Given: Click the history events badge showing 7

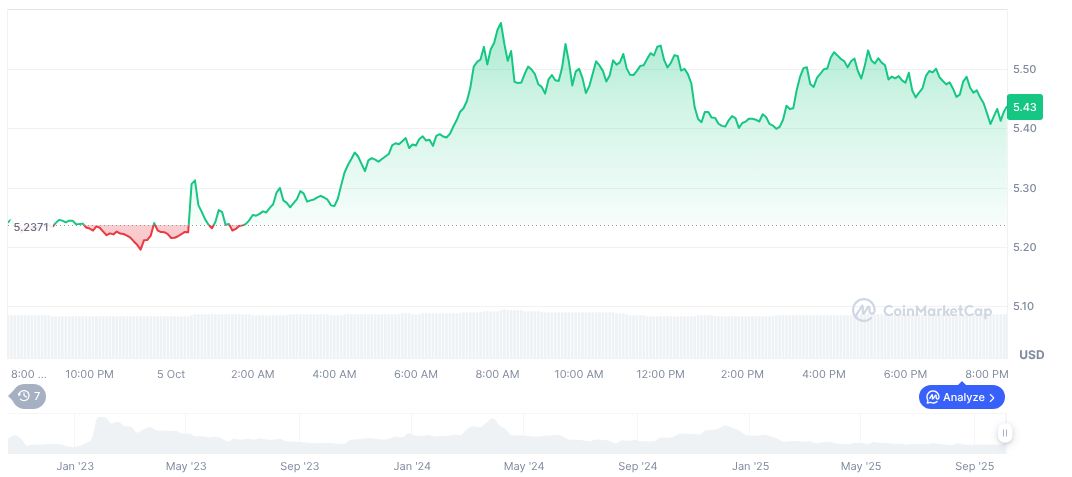Looking at the screenshot, I should pos(28,396).
